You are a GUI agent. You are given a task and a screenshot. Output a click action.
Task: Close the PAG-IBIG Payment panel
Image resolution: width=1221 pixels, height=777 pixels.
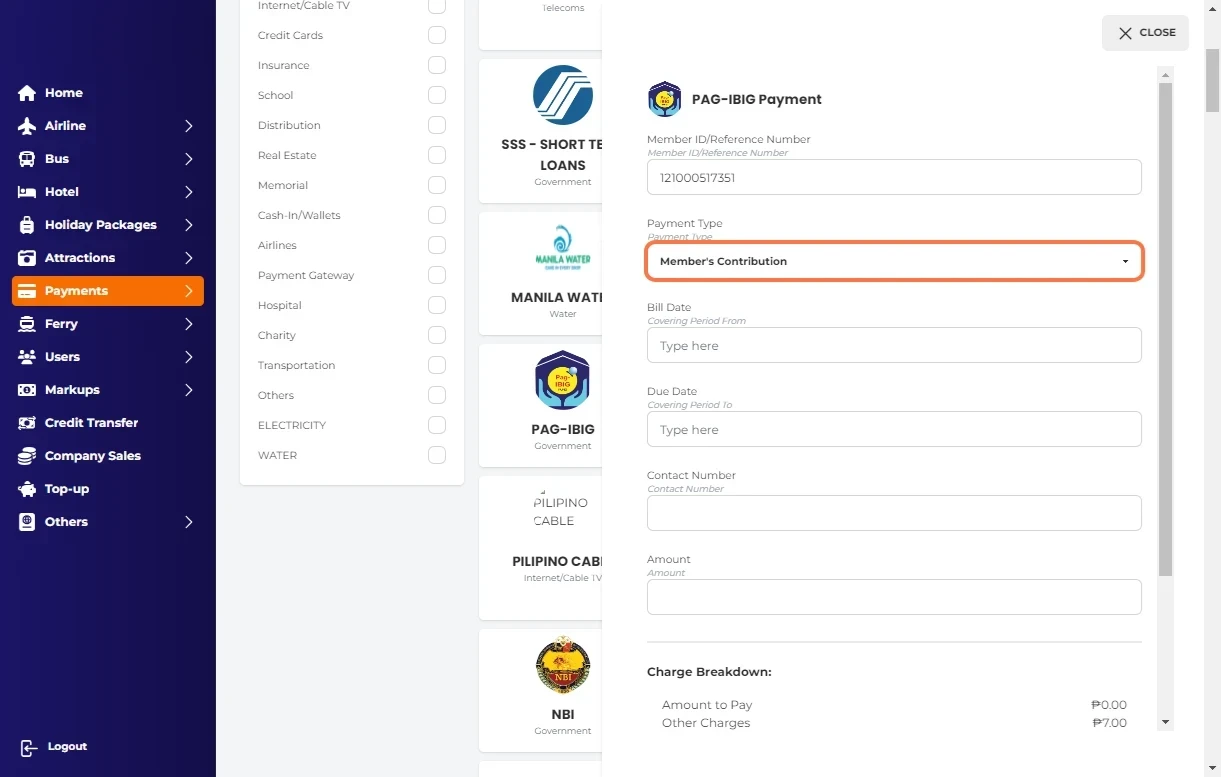[x=1145, y=33]
